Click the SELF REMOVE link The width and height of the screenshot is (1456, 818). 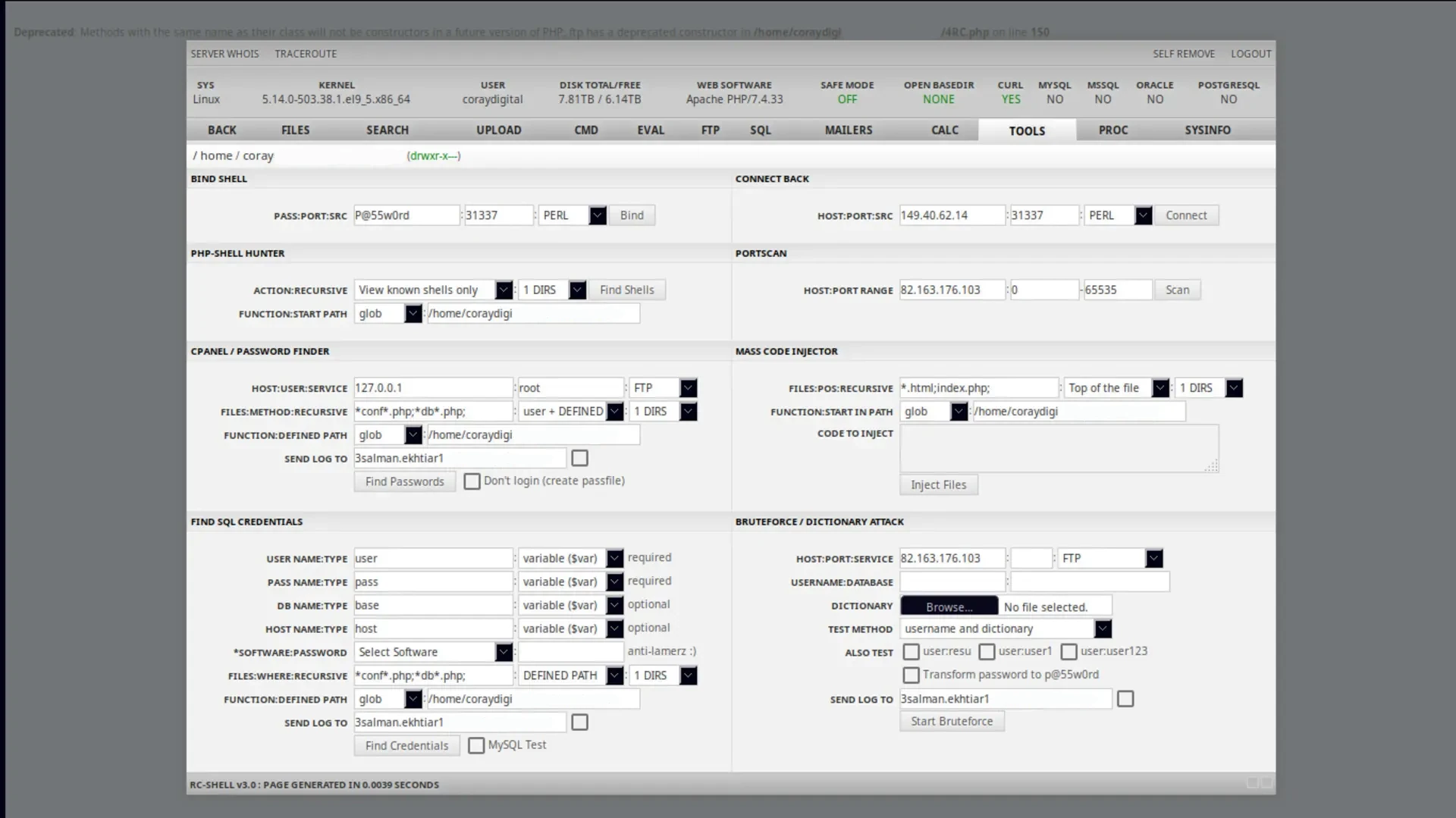coord(1184,54)
